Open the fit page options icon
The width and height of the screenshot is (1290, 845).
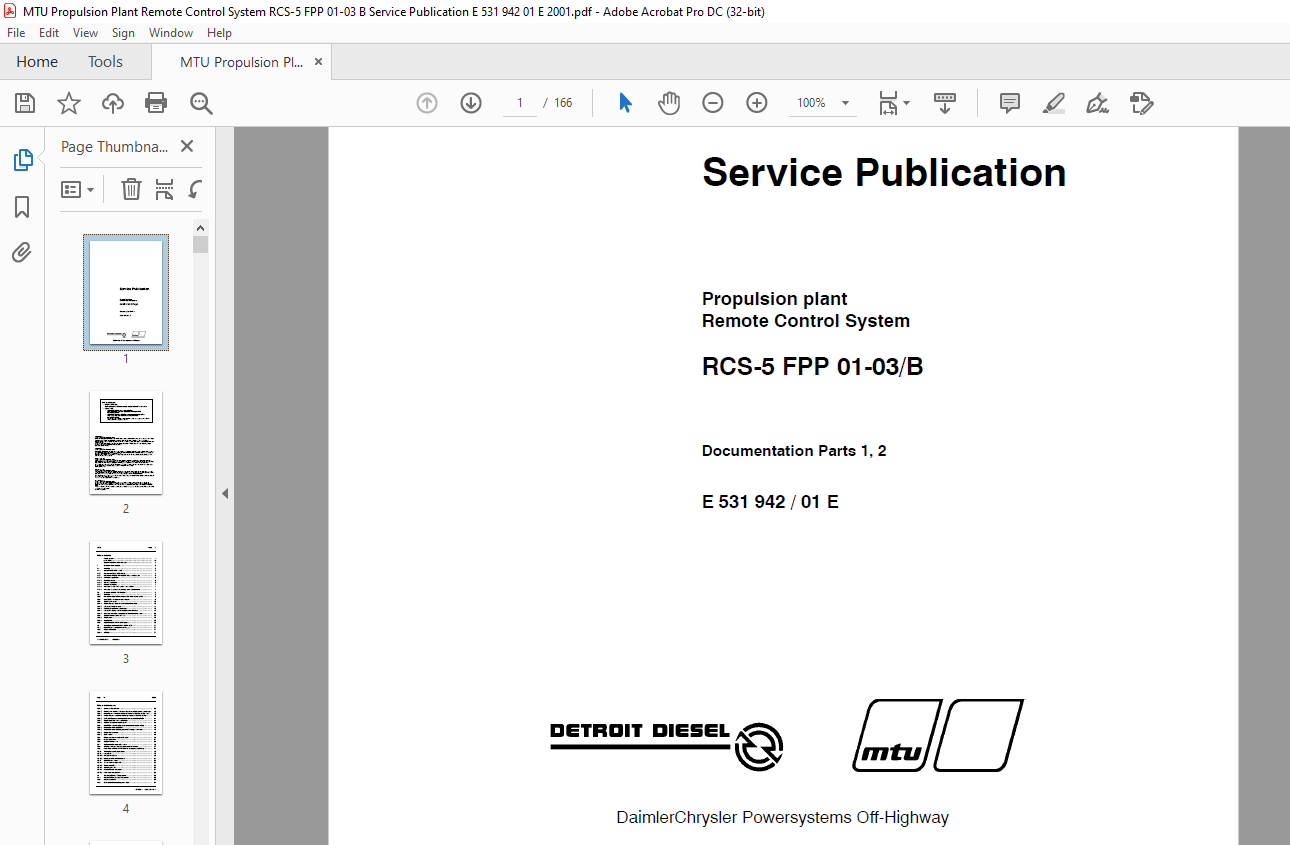click(888, 103)
